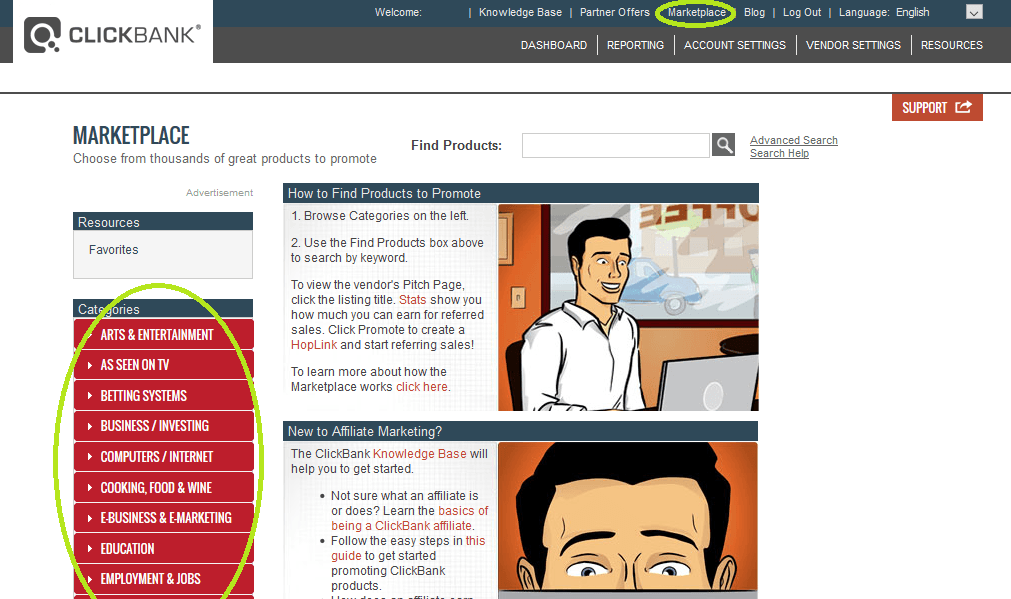Click the man with laptop illustration
1011x599 pixels.
[628, 307]
